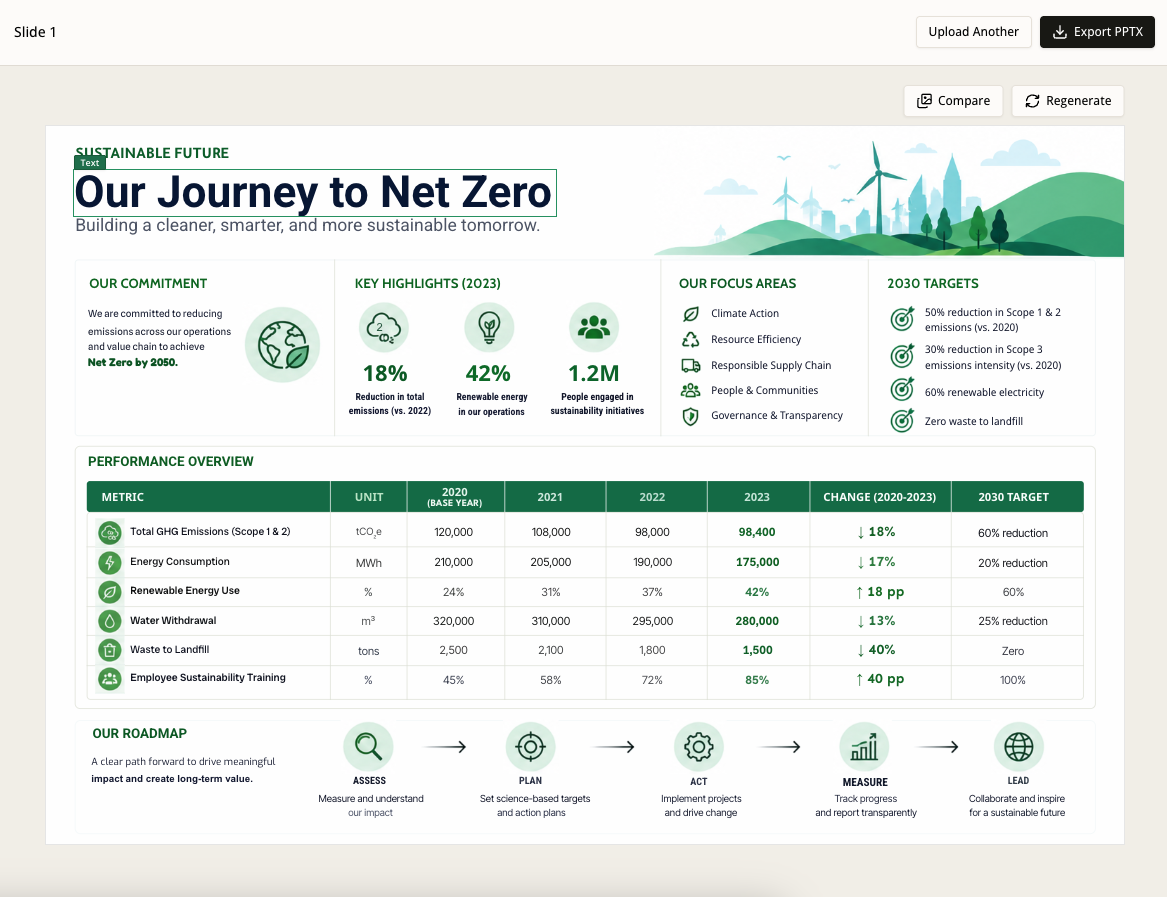The height and width of the screenshot is (897, 1167).
Task: Click target icon beside 30% reduction Scope 3
Action: (x=902, y=355)
